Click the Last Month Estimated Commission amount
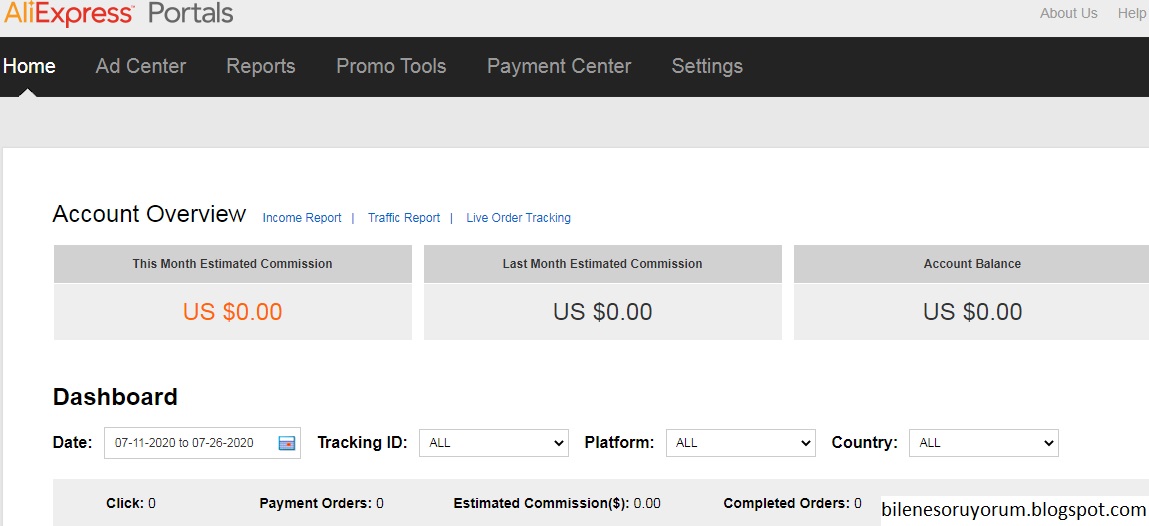 point(602,312)
